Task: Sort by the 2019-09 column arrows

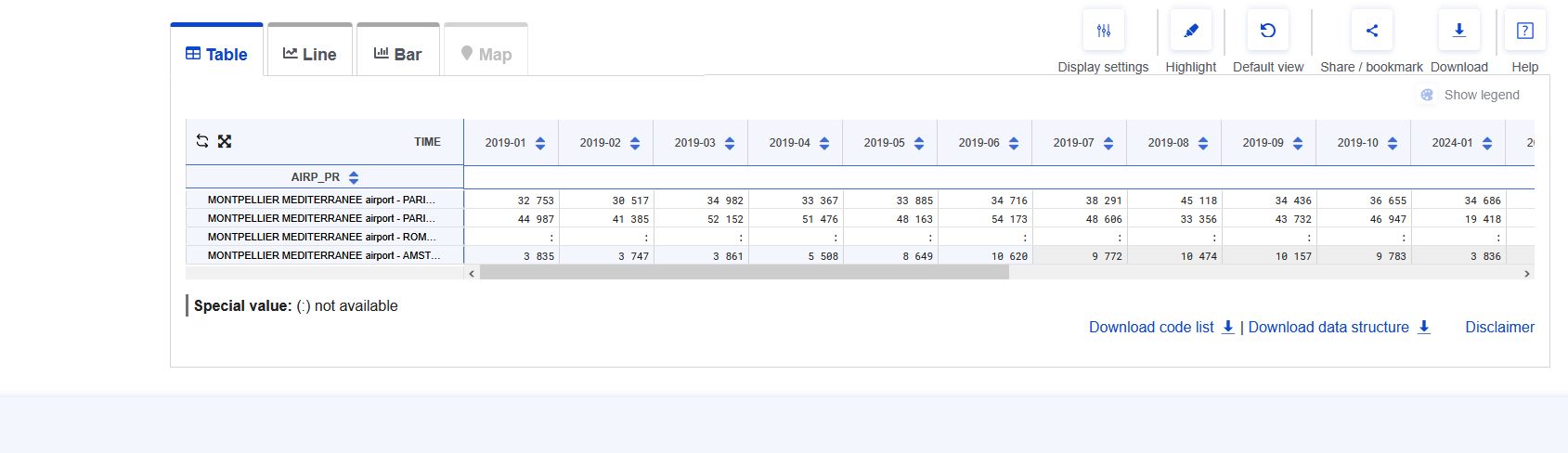Action: point(1298,143)
